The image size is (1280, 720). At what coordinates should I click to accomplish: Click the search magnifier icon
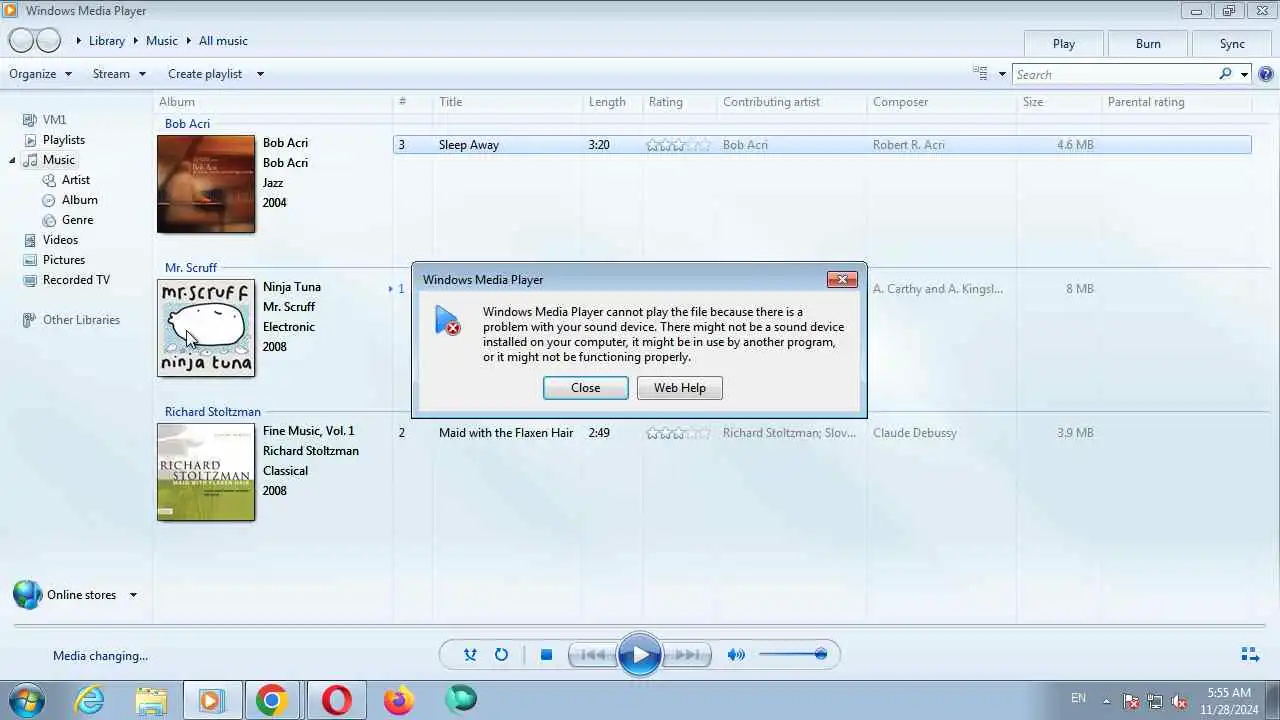click(1225, 74)
